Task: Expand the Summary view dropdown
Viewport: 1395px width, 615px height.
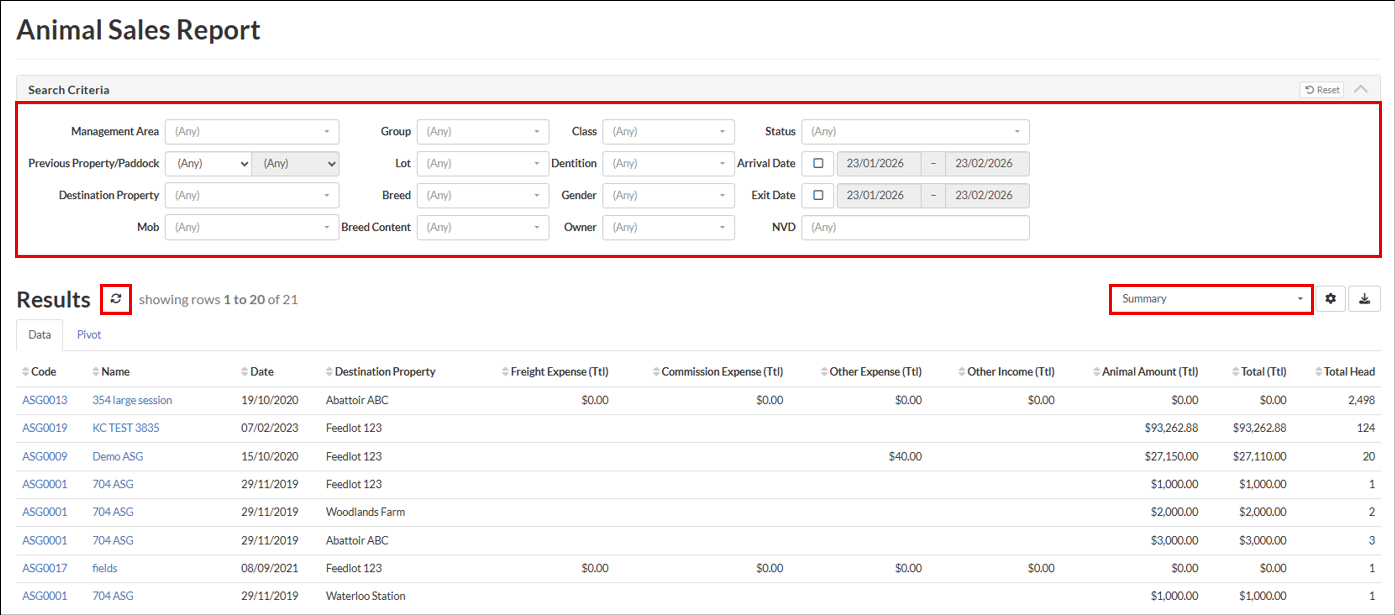Action: click(1211, 299)
